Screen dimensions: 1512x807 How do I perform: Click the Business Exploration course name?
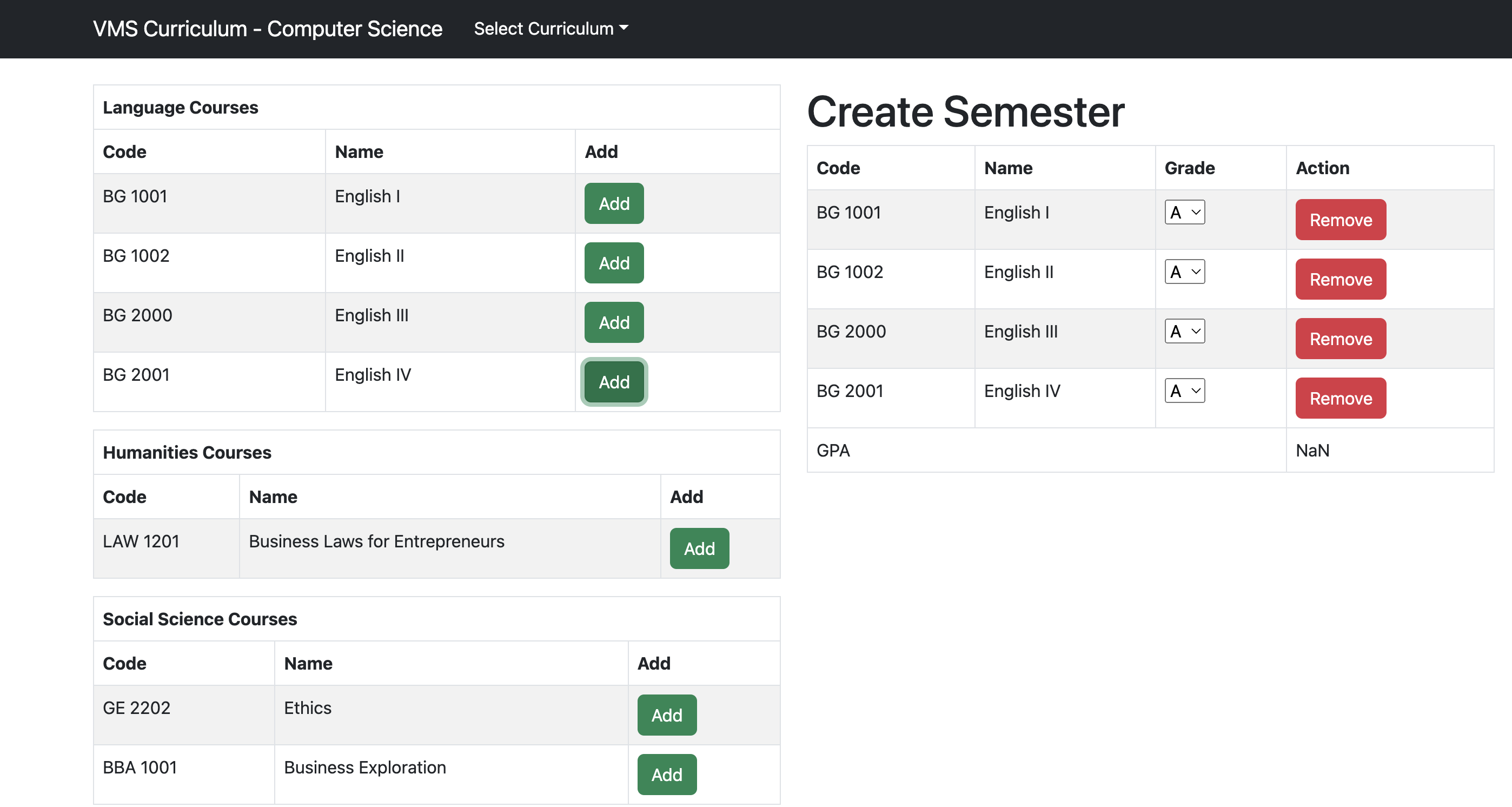click(364, 767)
